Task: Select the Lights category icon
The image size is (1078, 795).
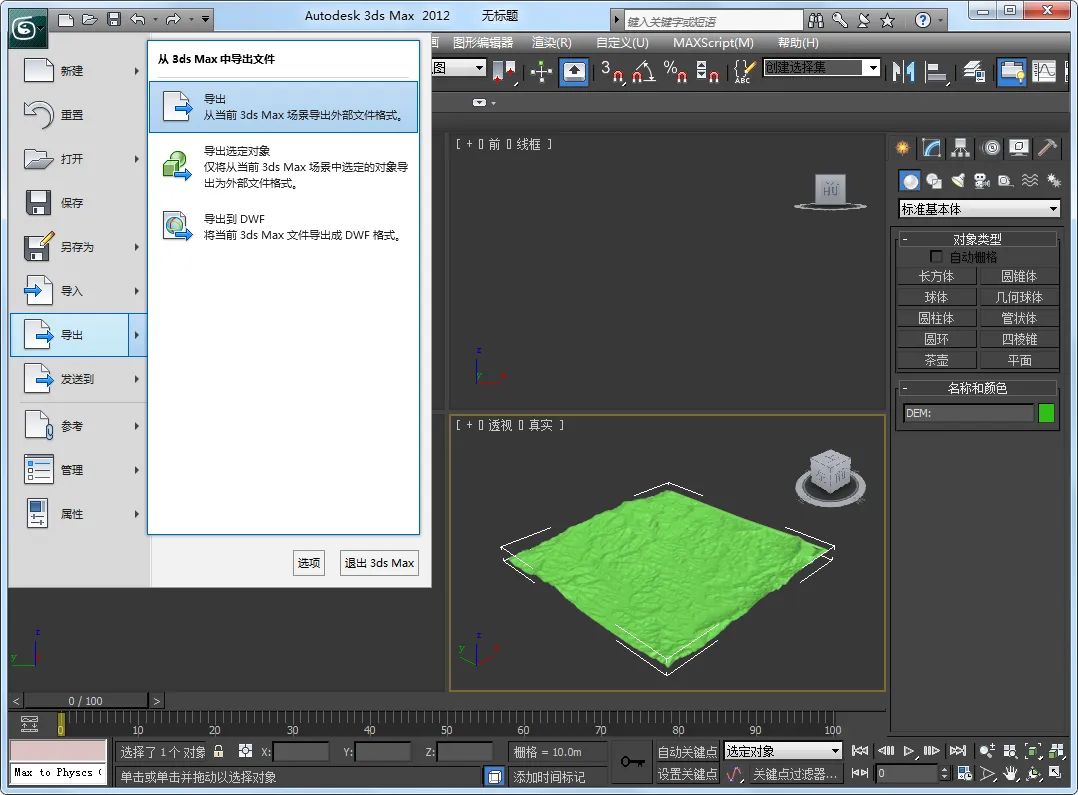Action: tap(958, 181)
